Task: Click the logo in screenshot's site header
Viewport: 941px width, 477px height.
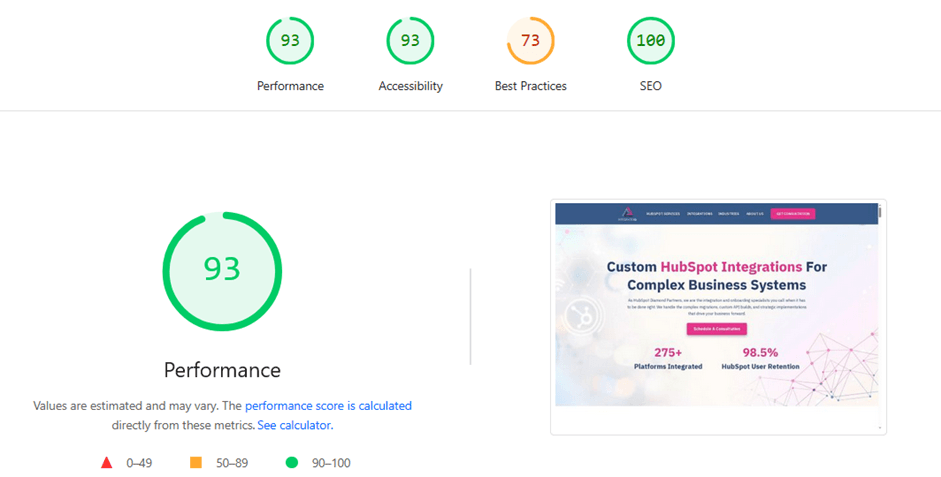Action: (628, 214)
